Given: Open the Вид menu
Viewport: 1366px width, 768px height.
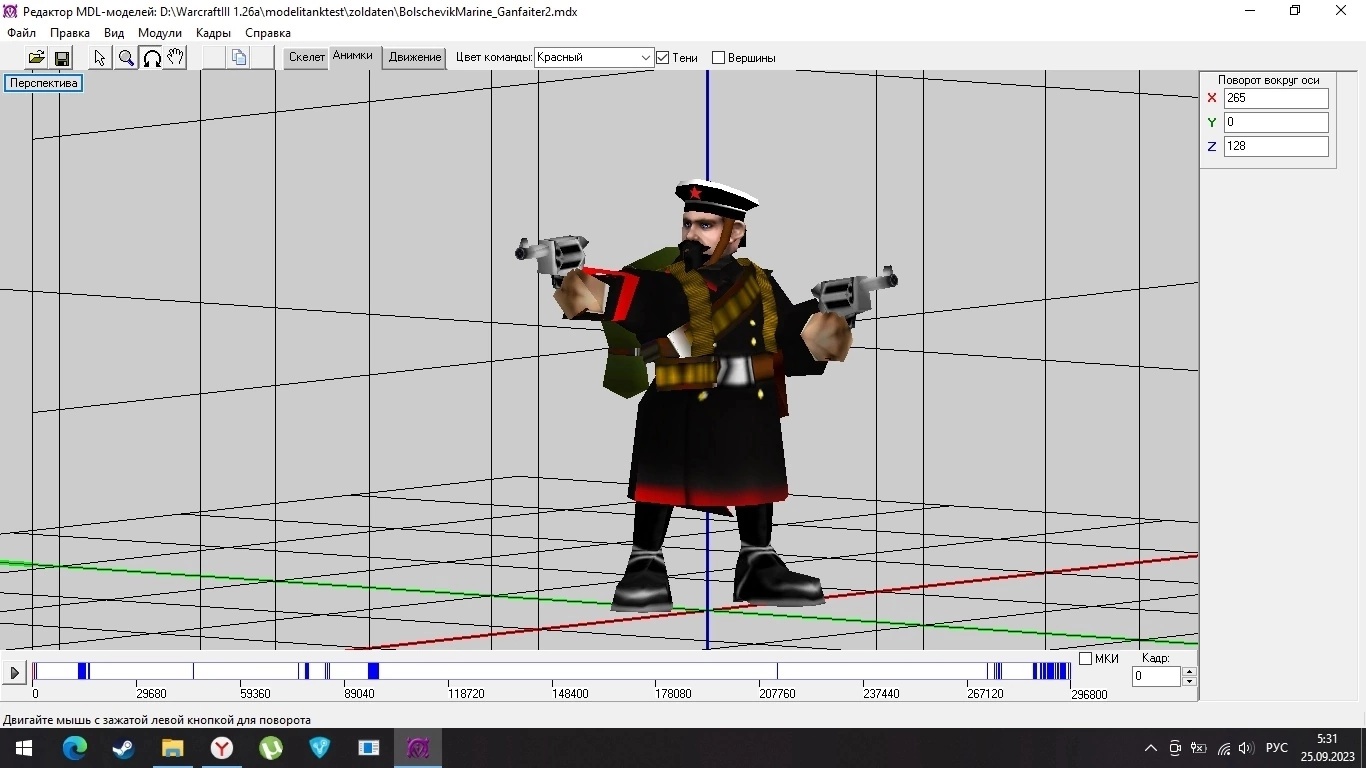Looking at the screenshot, I should click(114, 33).
